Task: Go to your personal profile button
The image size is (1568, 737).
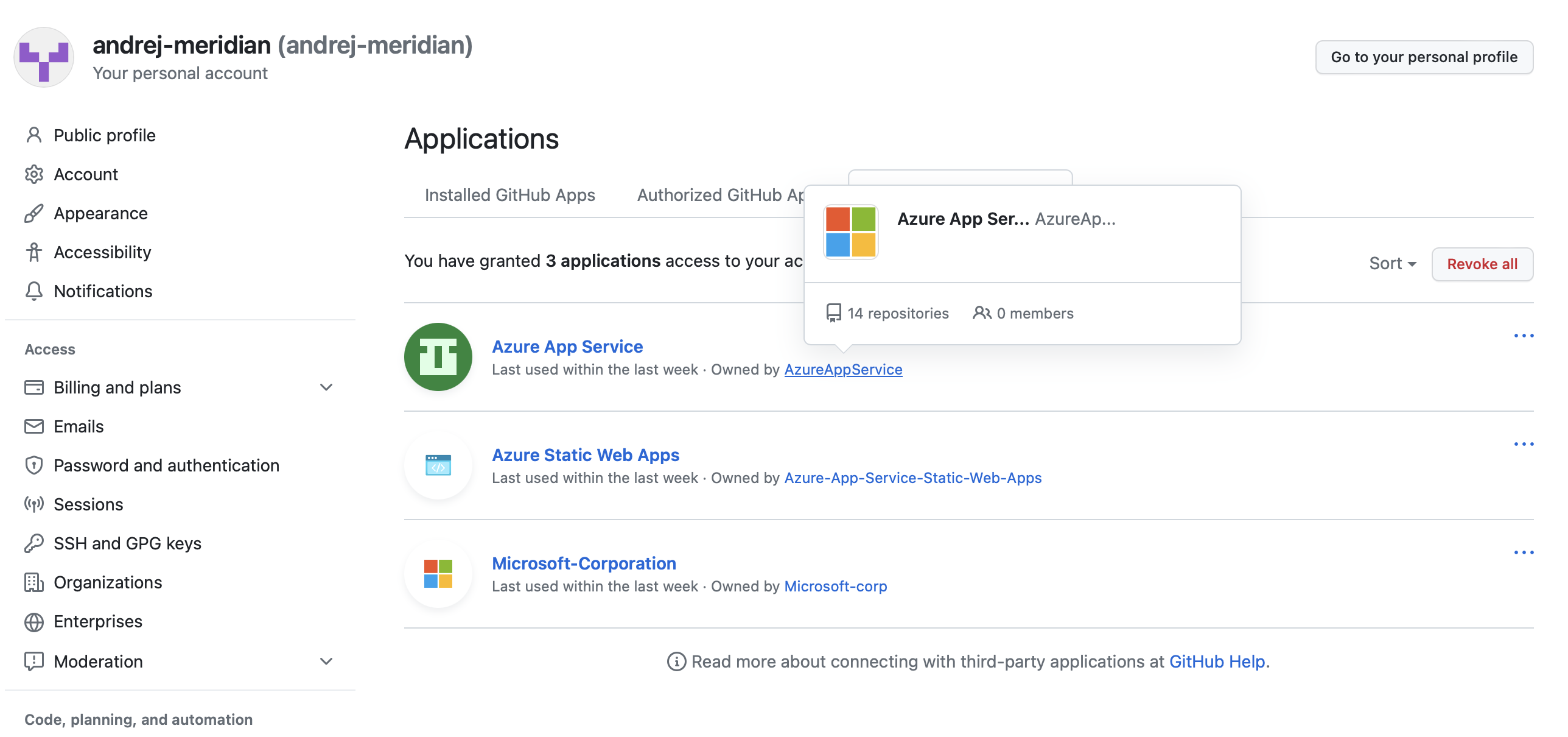Action: point(1424,57)
